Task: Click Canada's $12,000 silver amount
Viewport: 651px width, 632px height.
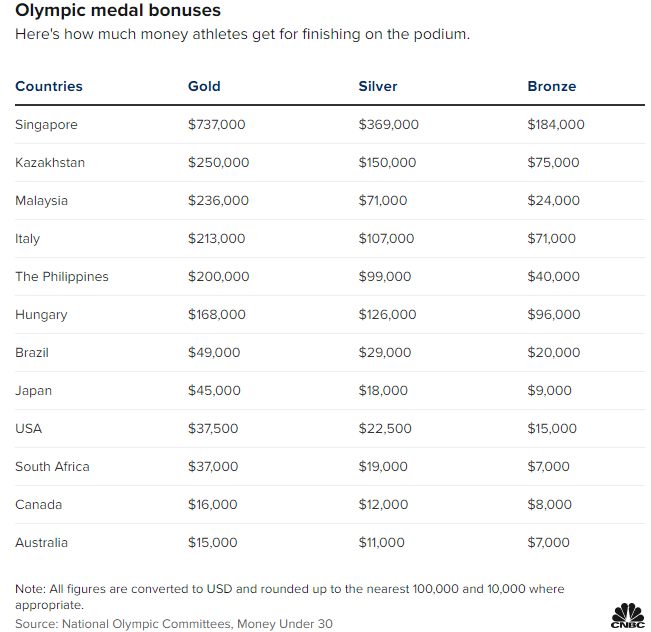Action: [x=384, y=505]
